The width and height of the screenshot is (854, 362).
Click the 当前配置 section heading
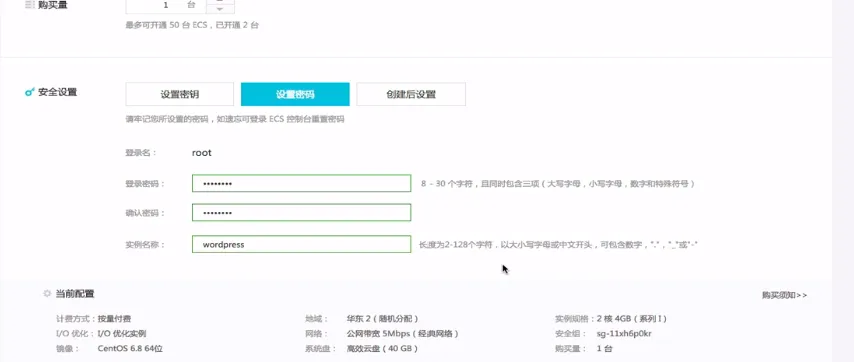pyautogui.click(x=75, y=294)
